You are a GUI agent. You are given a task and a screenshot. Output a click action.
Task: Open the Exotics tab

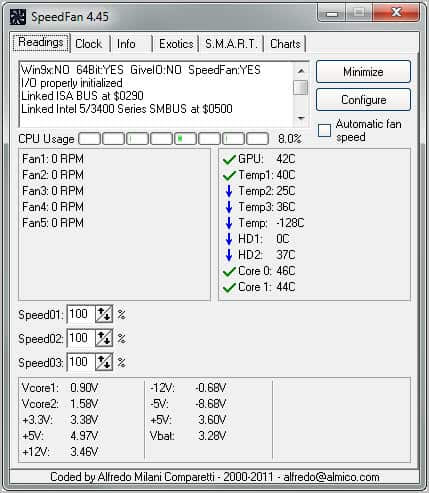(x=176, y=44)
